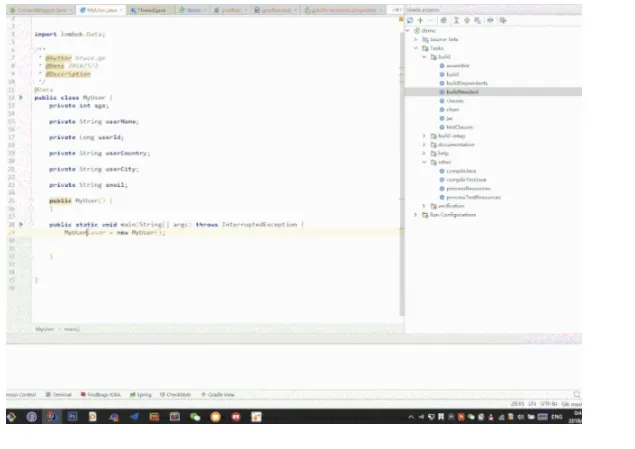Viewport: 635px width, 449px height.
Task: Click the minus detach project icon in Gradle toolbar
Action: point(430,20)
